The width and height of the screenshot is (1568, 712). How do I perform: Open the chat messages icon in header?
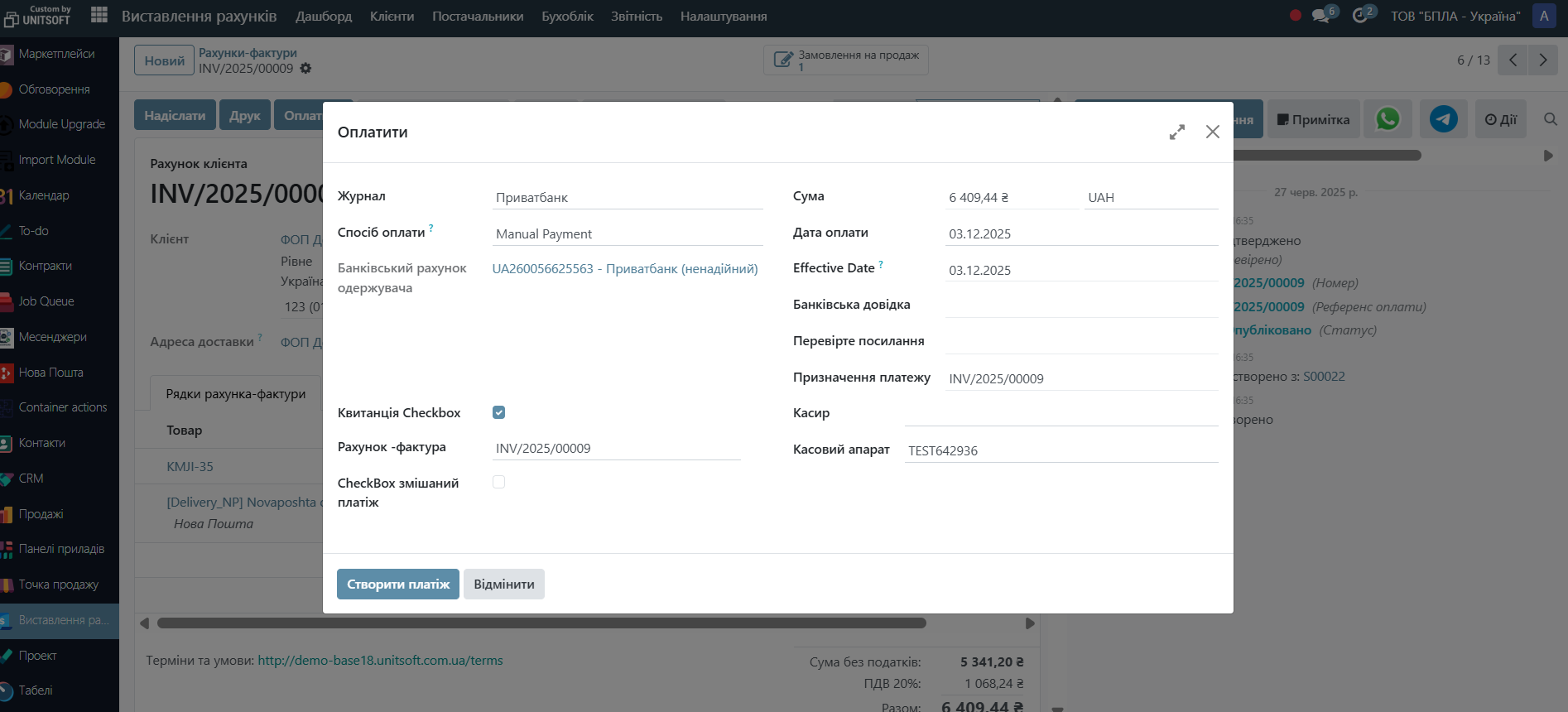click(x=1321, y=16)
